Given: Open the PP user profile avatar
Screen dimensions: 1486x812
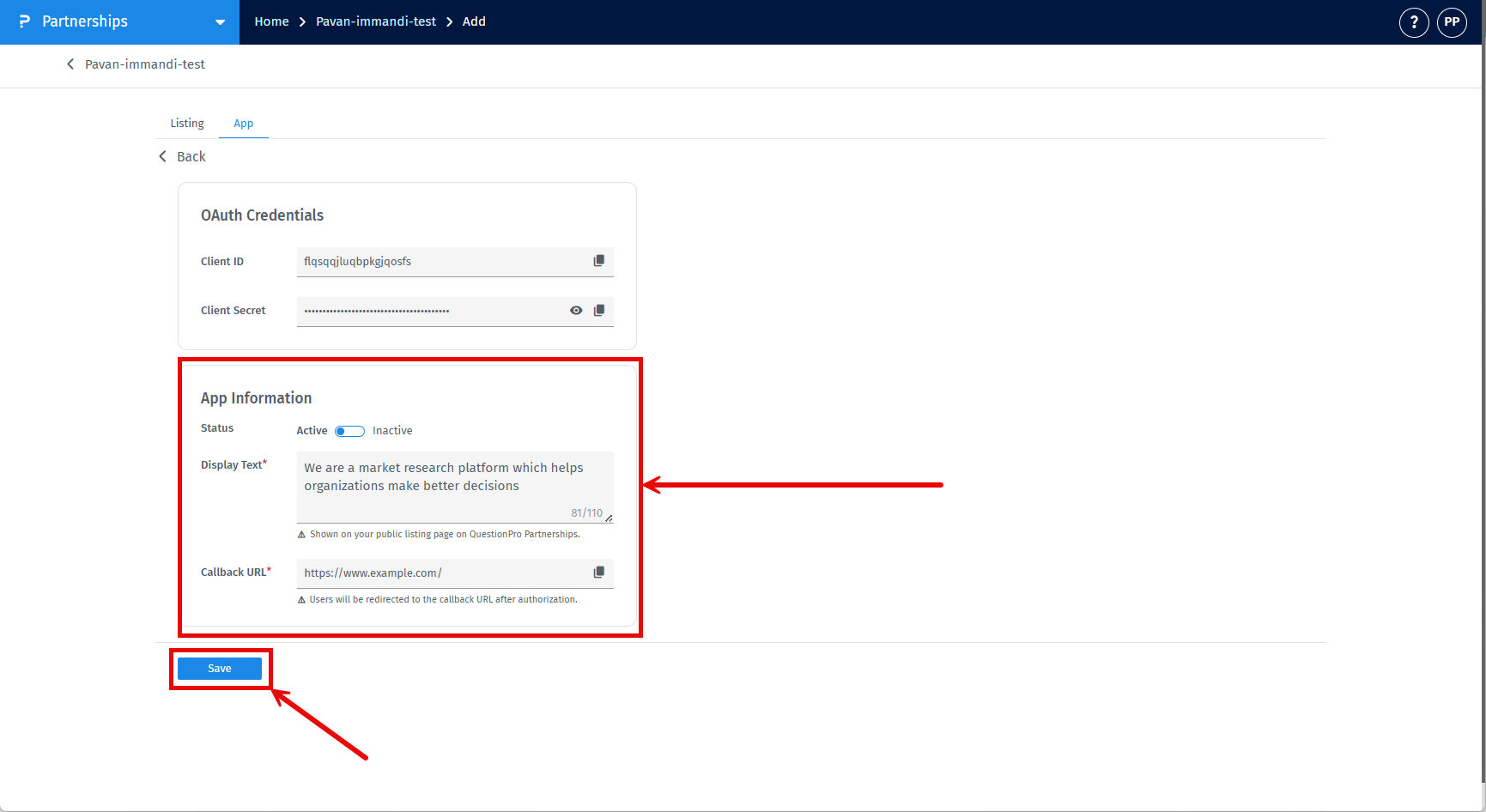Looking at the screenshot, I should point(1452,22).
